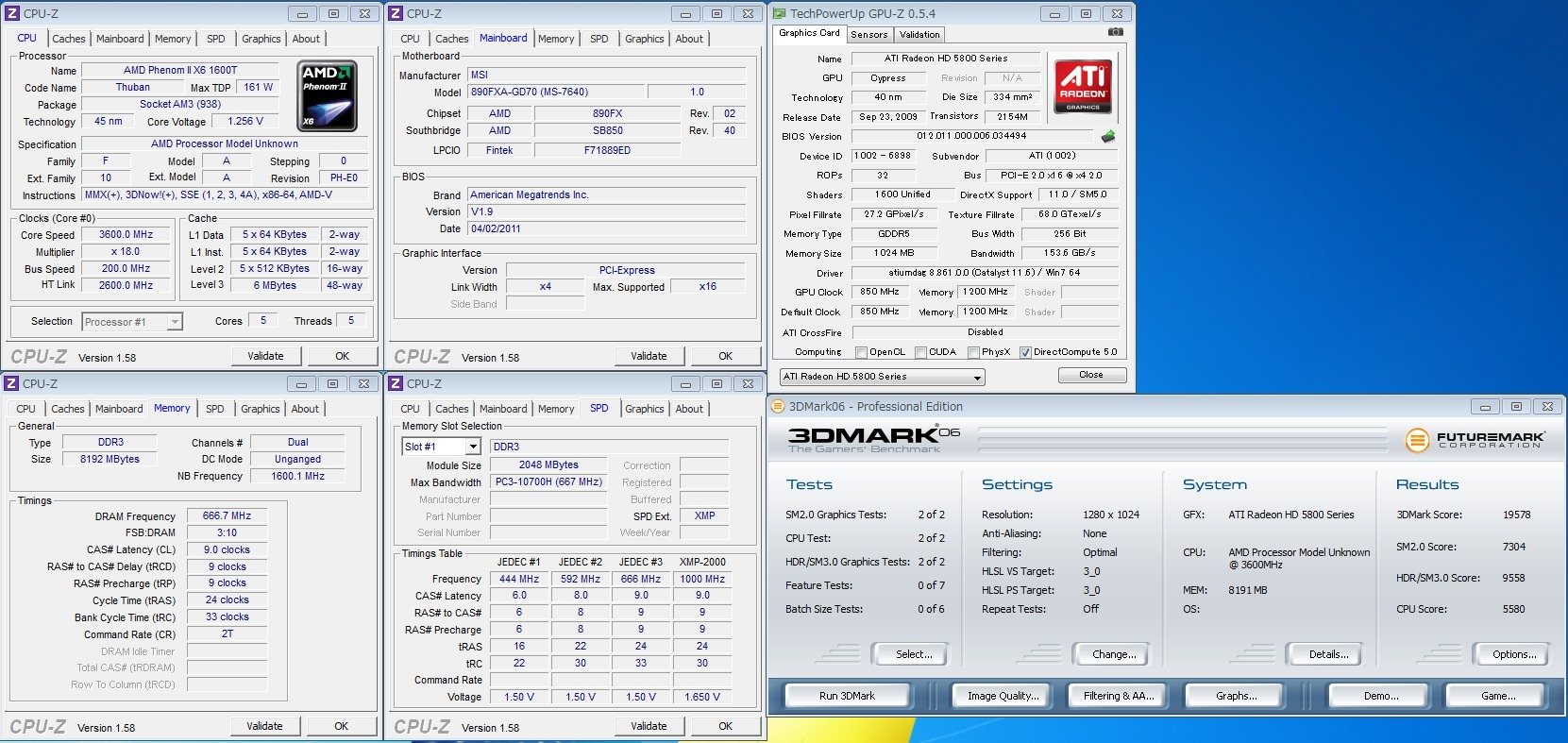The image size is (1568, 743).
Task: Click the BIOS save chip icon
Action: (1108, 136)
